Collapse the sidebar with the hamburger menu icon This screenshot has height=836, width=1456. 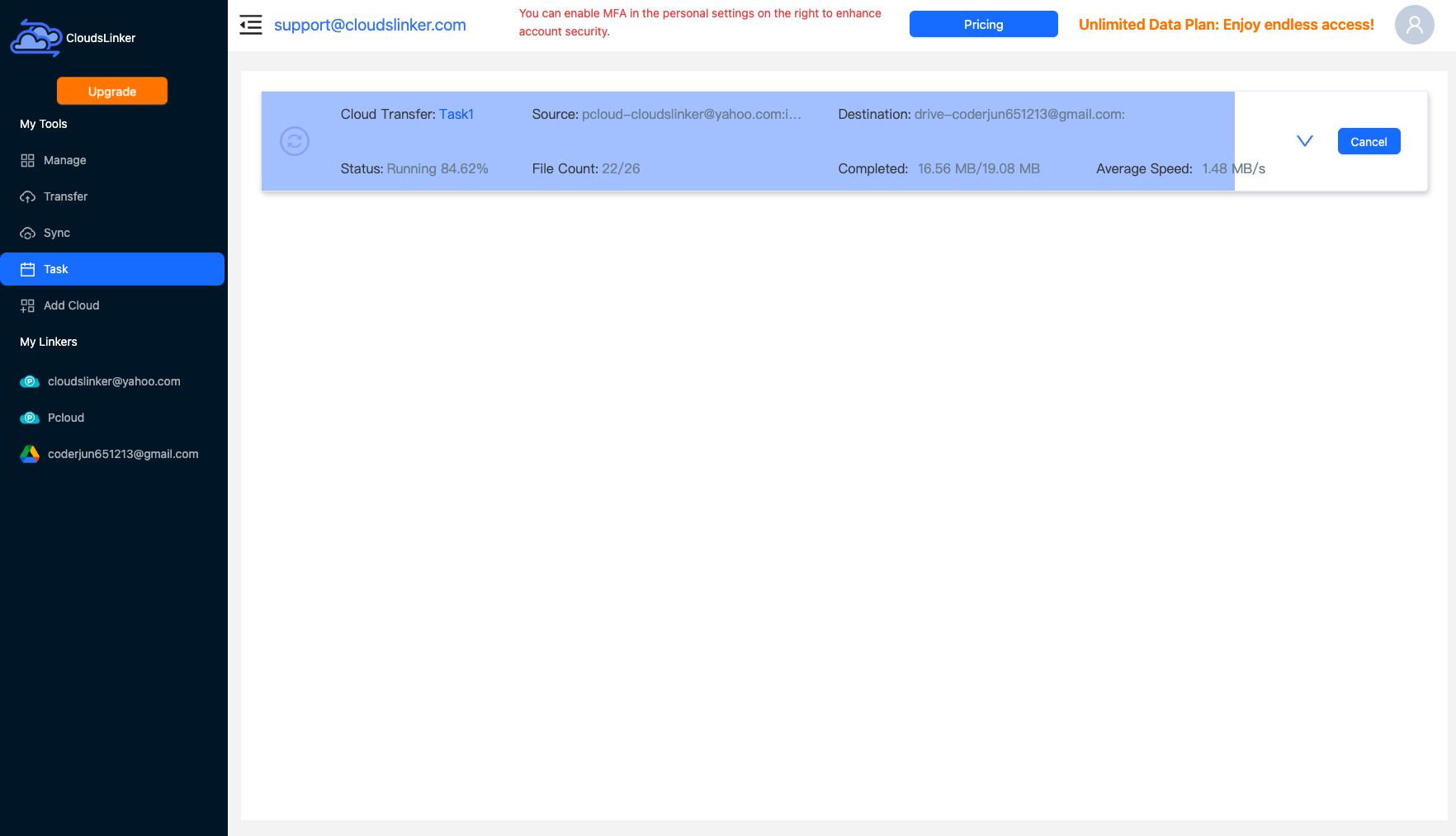coord(251,25)
